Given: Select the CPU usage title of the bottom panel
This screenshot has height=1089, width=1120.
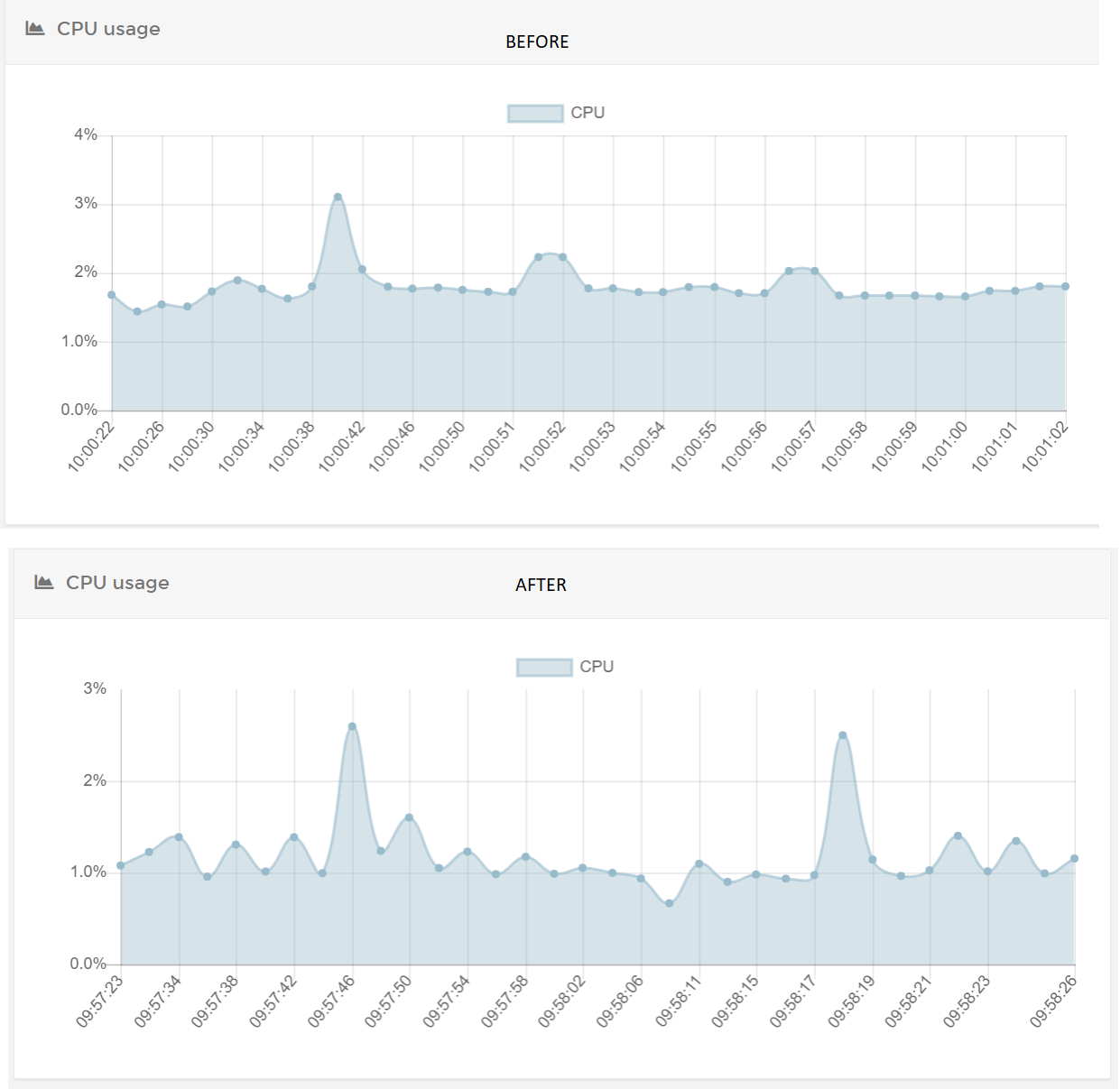Looking at the screenshot, I should (117, 582).
